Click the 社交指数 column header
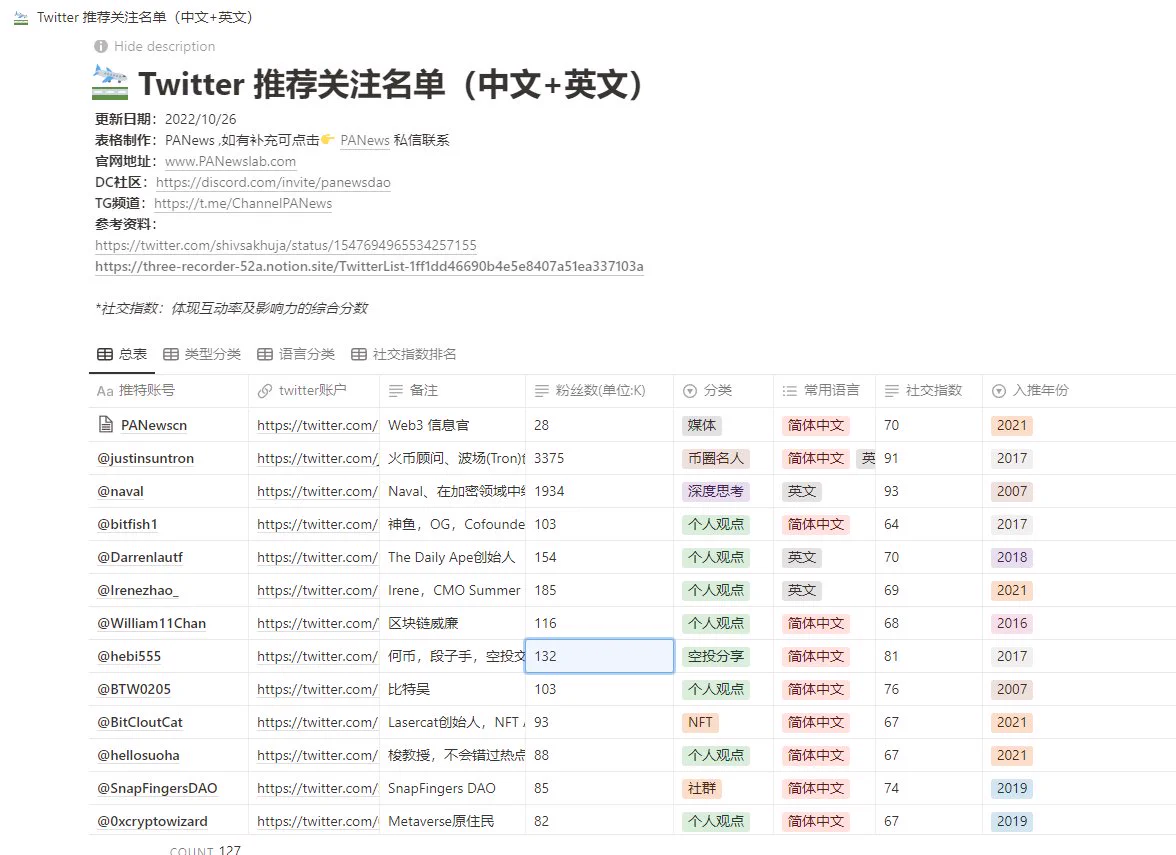The image size is (1176, 855). coord(928,391)
